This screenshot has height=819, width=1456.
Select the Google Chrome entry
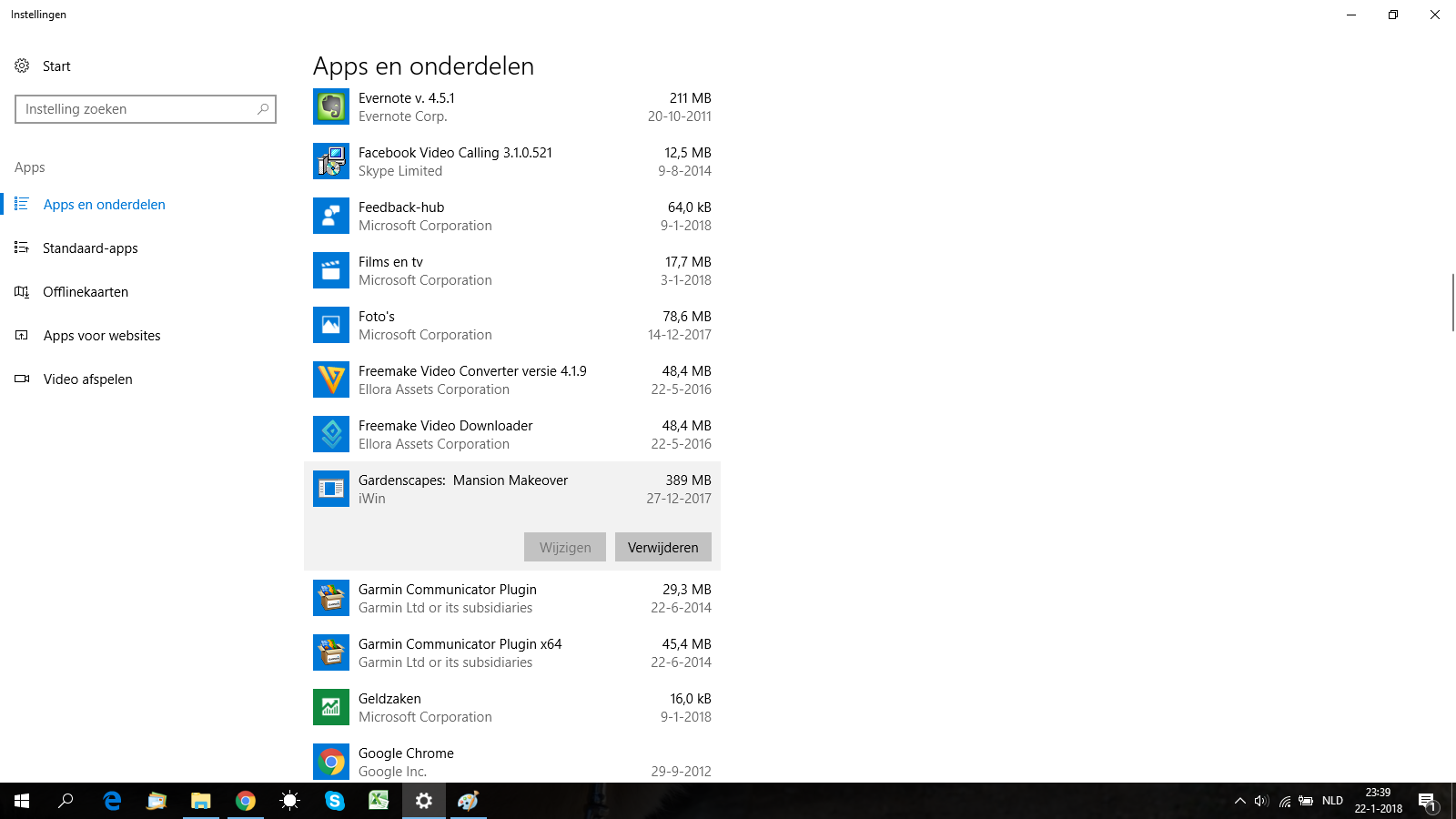pyautogui.click(x=512, y=762)
